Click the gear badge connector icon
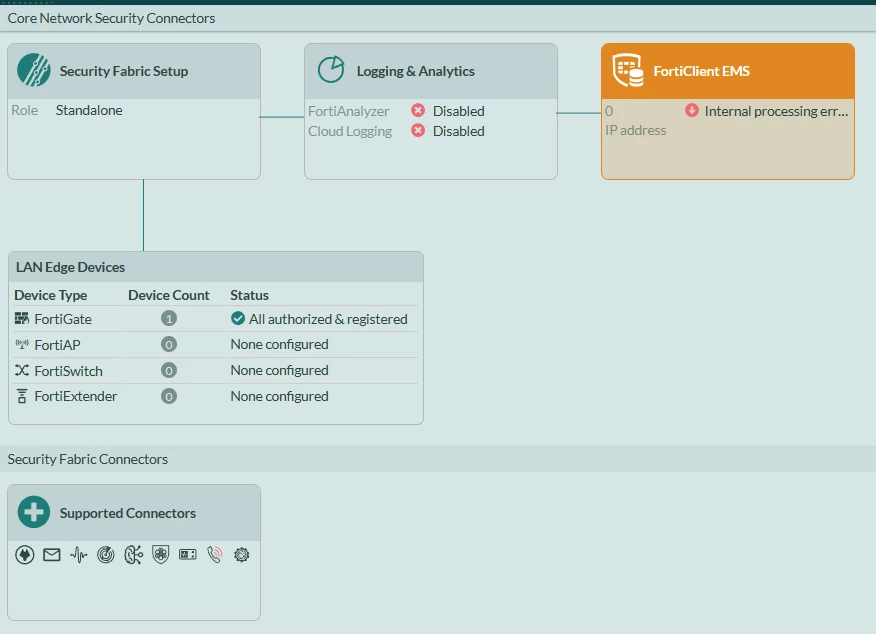This screenshot has height=634, width=876. [241, 555]
